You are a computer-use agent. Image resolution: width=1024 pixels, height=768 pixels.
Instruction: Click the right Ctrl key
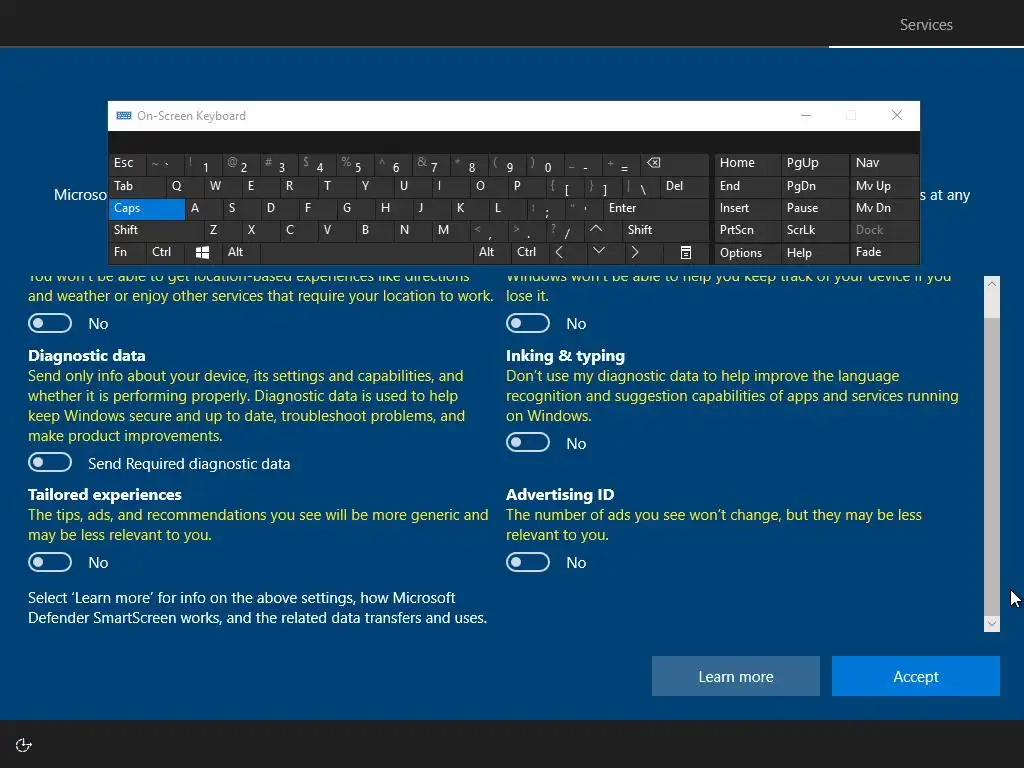(x=530, y=252)
